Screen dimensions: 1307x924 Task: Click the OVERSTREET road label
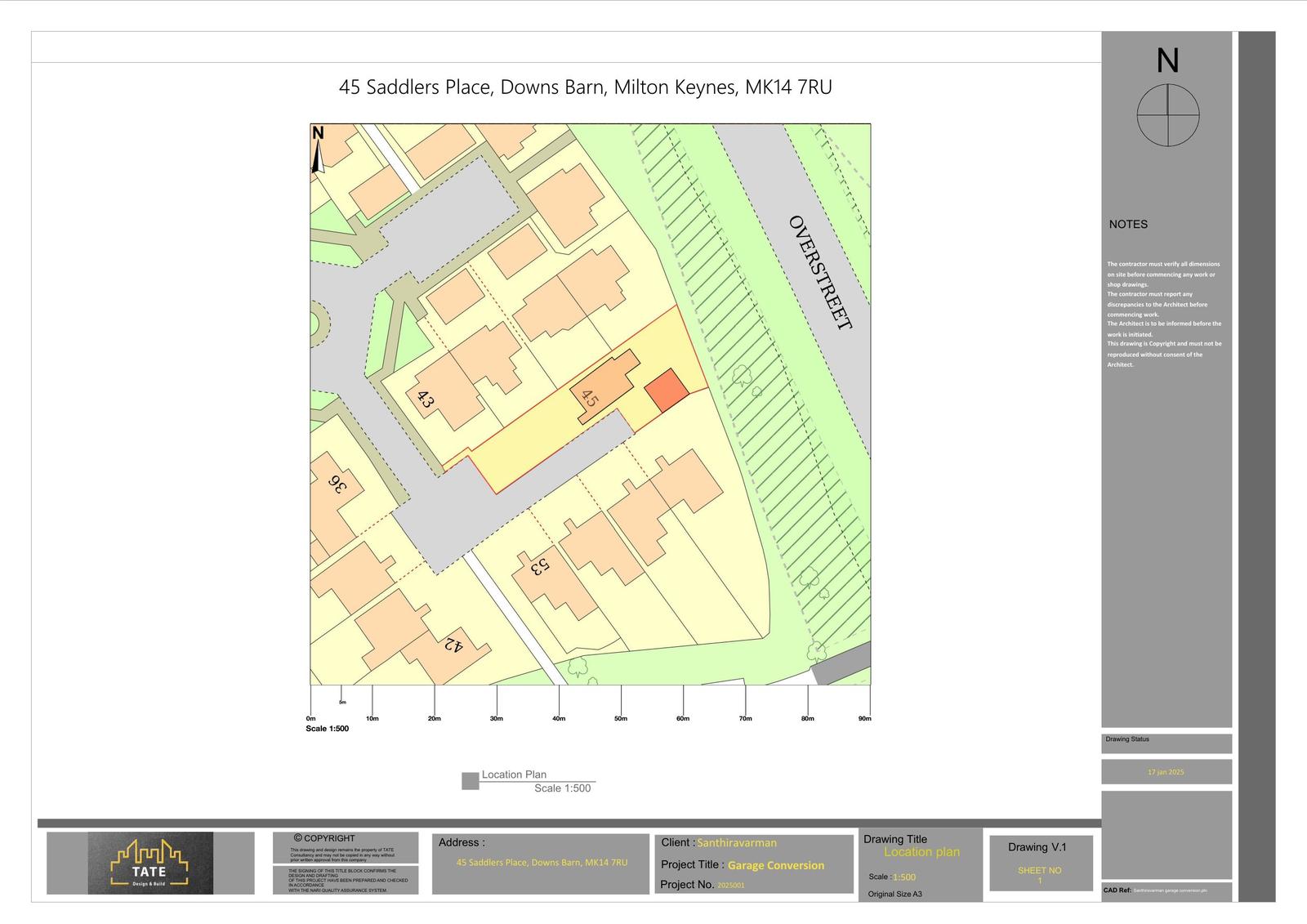coord(820,272)
